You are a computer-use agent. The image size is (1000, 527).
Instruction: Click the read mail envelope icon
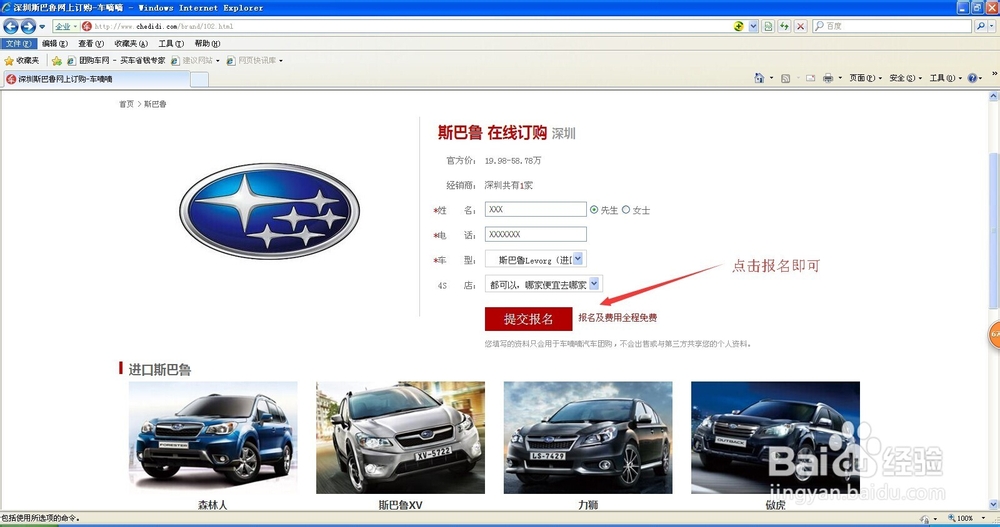(811, 78)
